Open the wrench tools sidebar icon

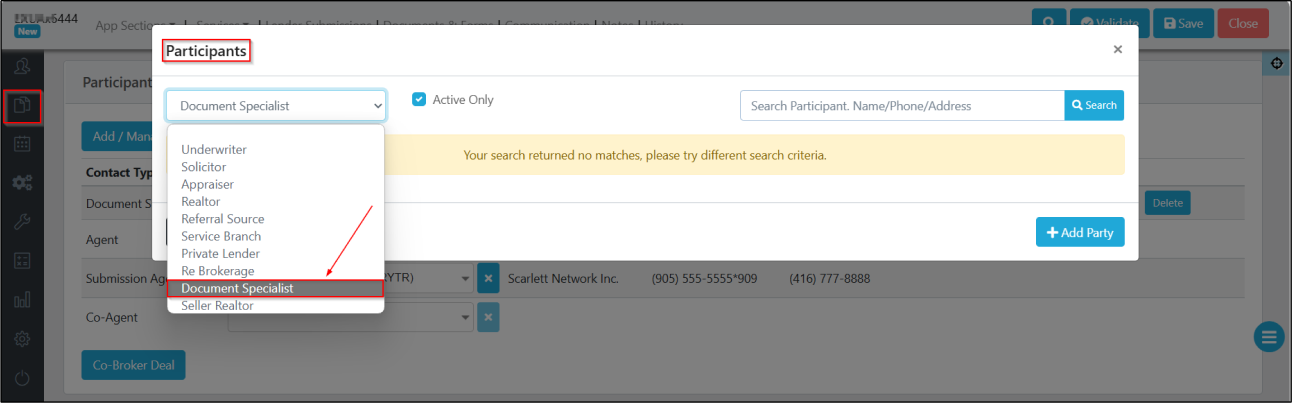[22, 222]
